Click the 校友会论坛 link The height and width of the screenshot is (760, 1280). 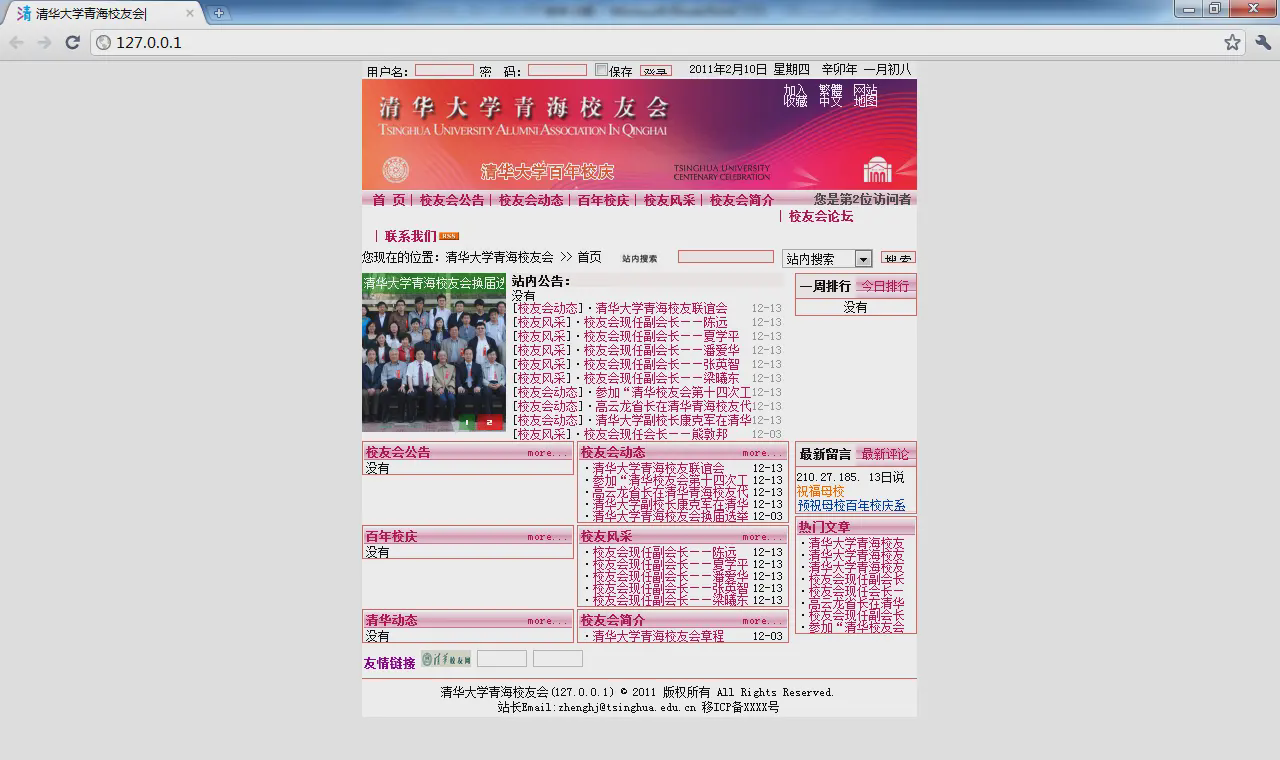click(820, 216)
